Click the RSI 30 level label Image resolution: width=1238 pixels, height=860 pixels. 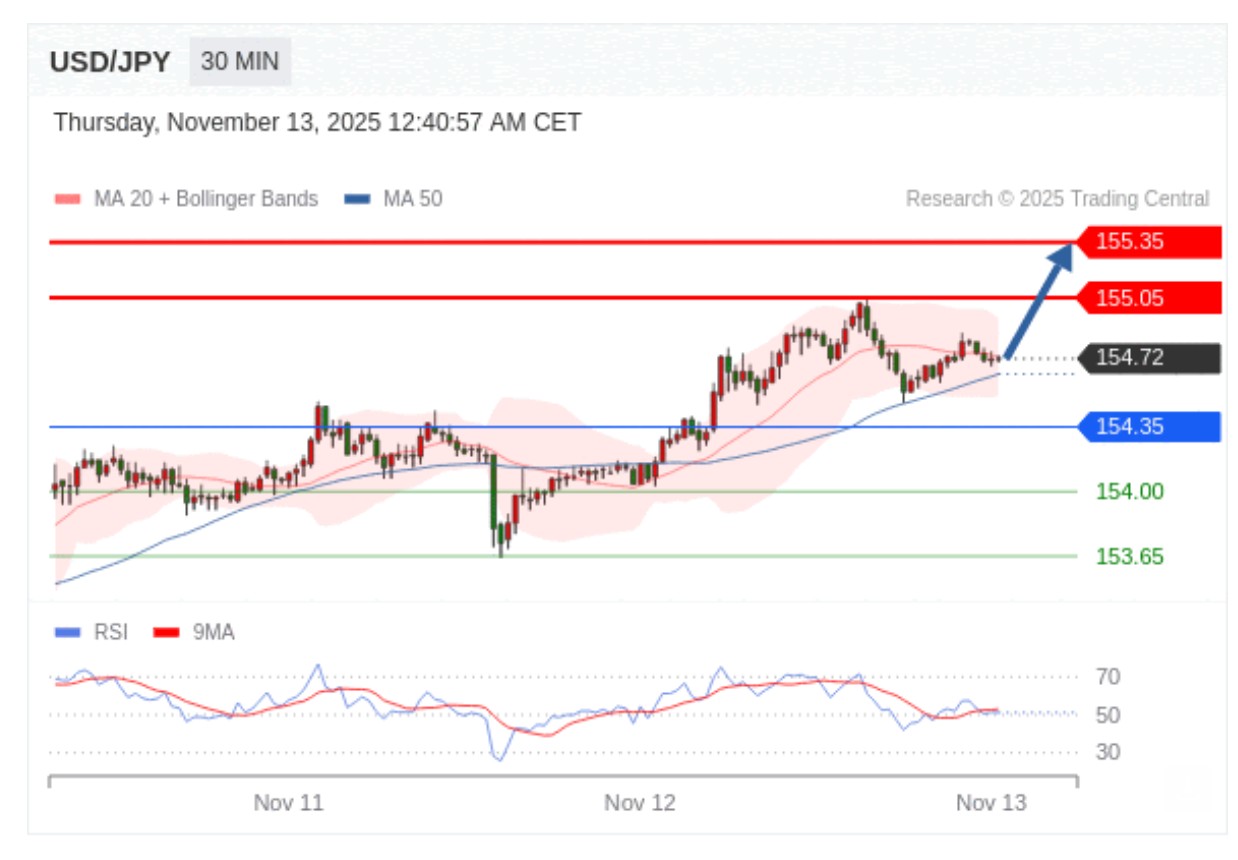pyautogui.click(x=1107, y=752)
